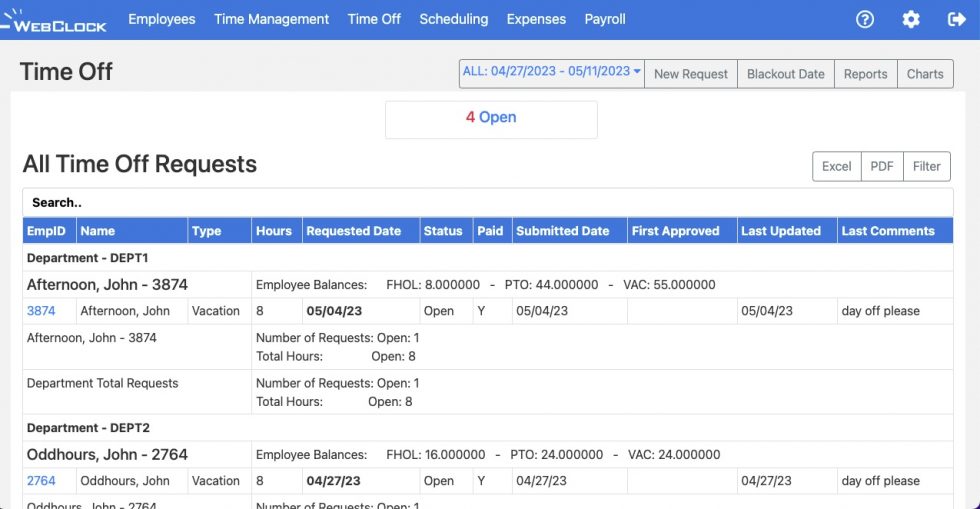
Task: Click the 4 Open requests summary
Action: (491, 118)
